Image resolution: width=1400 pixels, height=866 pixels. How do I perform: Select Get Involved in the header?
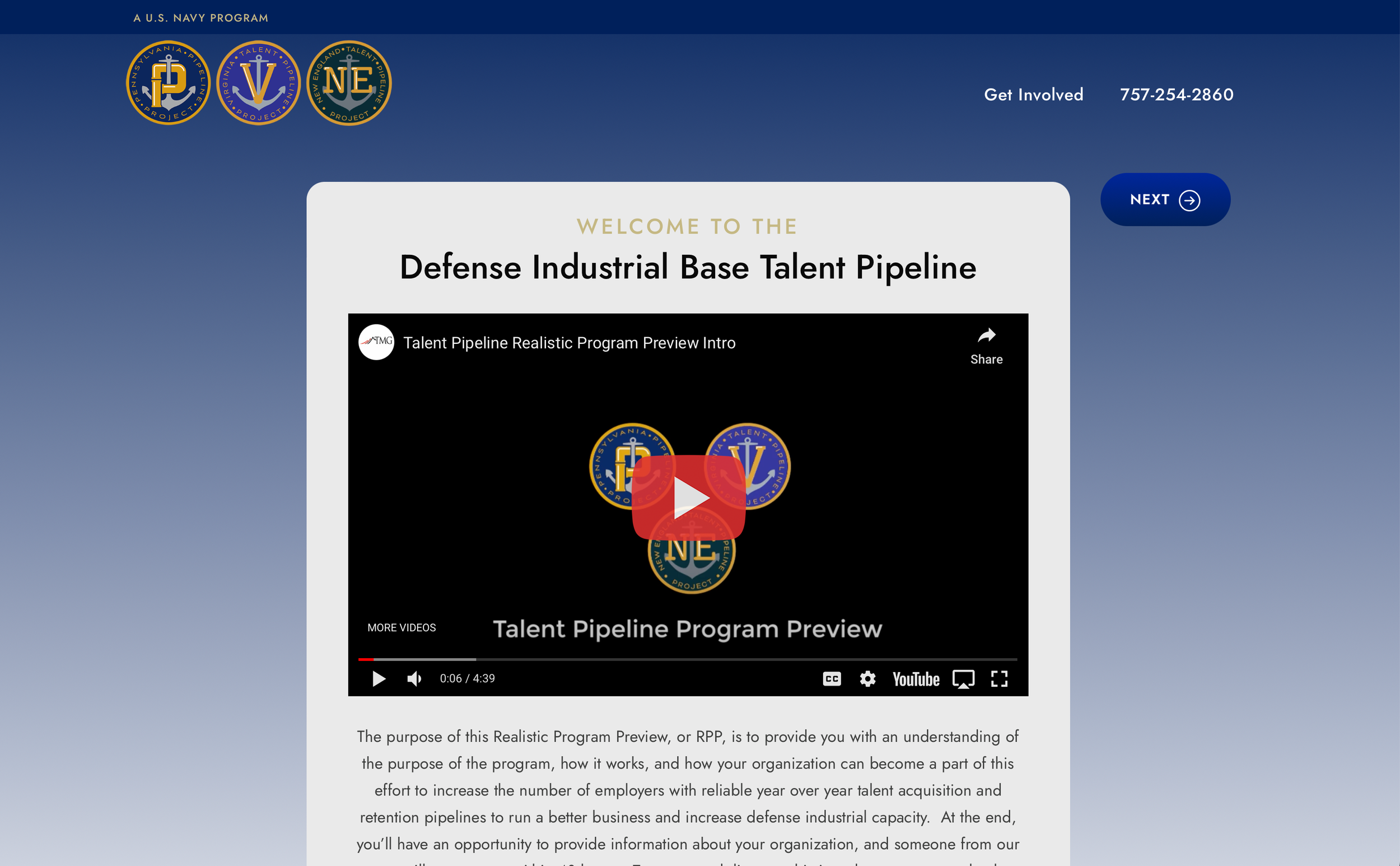(x=1034, y=94)
